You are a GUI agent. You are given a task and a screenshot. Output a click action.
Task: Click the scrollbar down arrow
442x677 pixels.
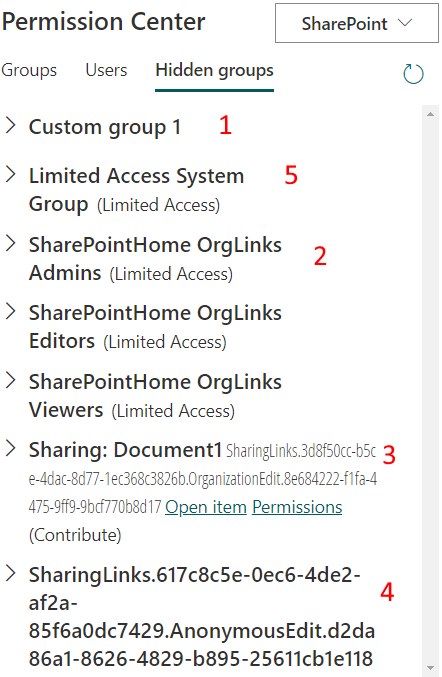430,668
